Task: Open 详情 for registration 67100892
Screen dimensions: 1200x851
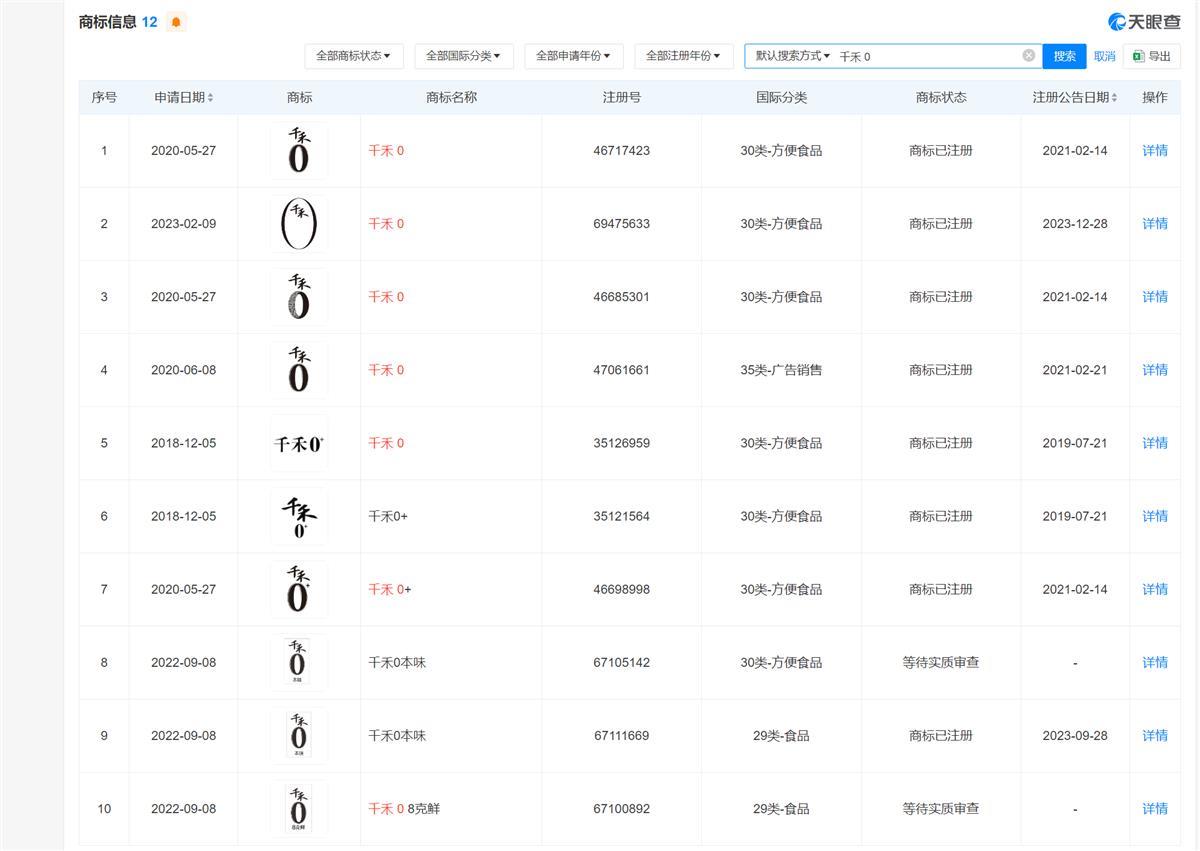Action: coord(1154,808)
